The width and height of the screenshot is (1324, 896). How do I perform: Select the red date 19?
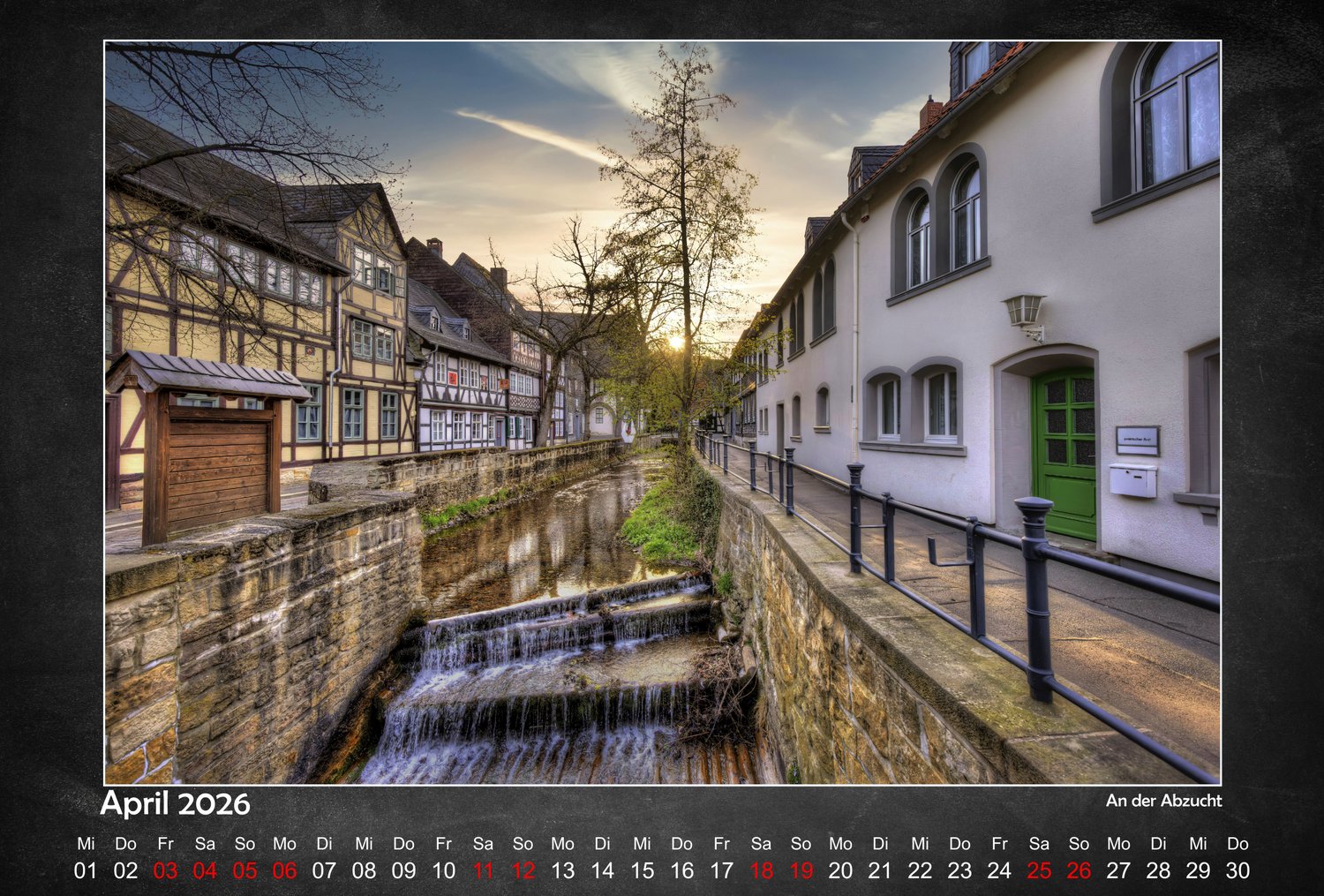[801, 870]
